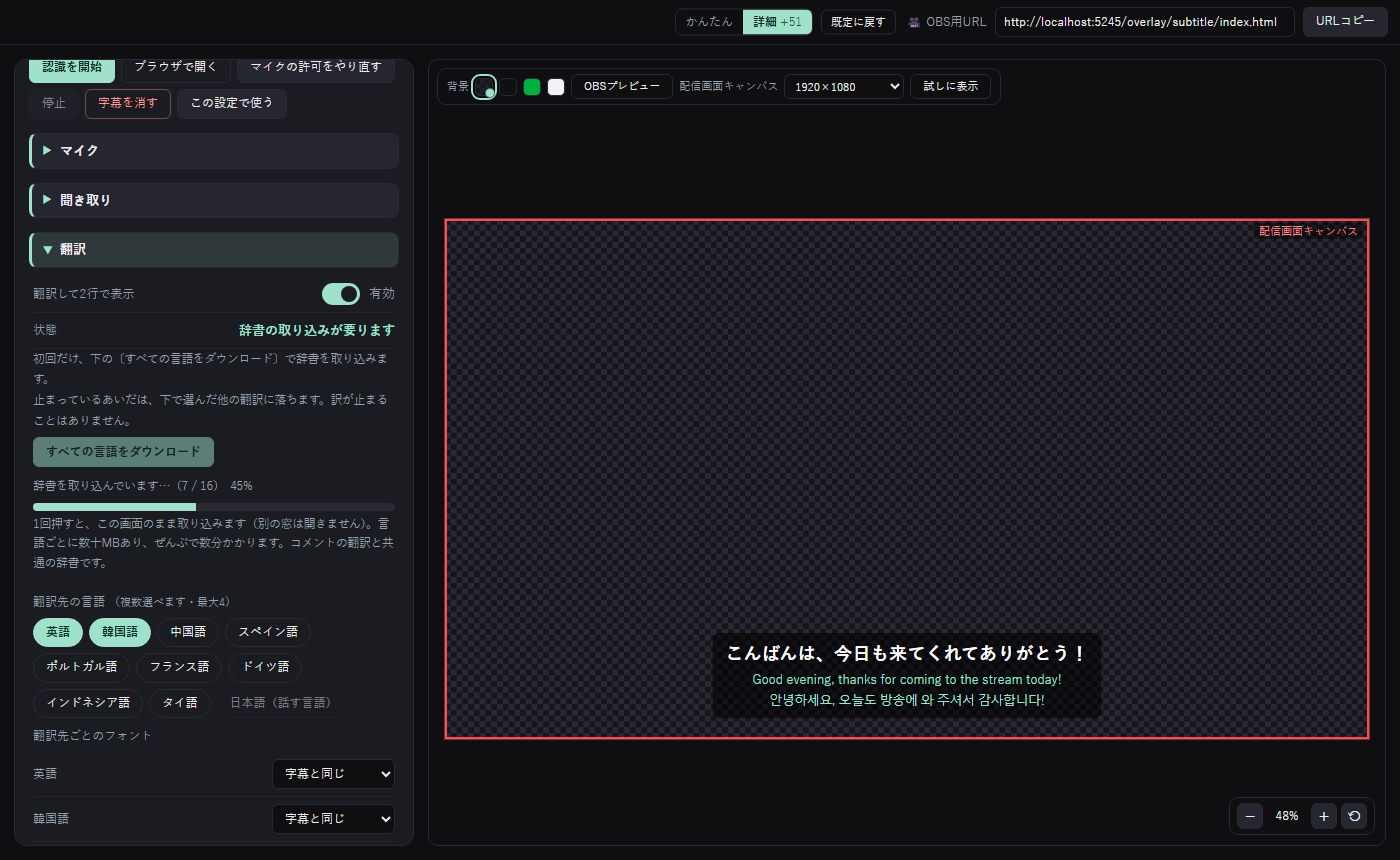Expand the マイク section
The image size is (1400, 860).
pos(214,151)
